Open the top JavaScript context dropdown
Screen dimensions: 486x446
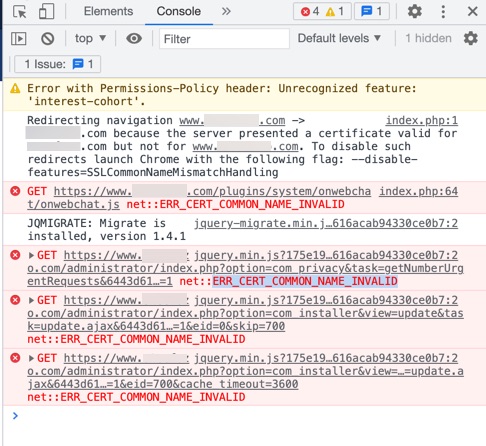coord(90,38)
